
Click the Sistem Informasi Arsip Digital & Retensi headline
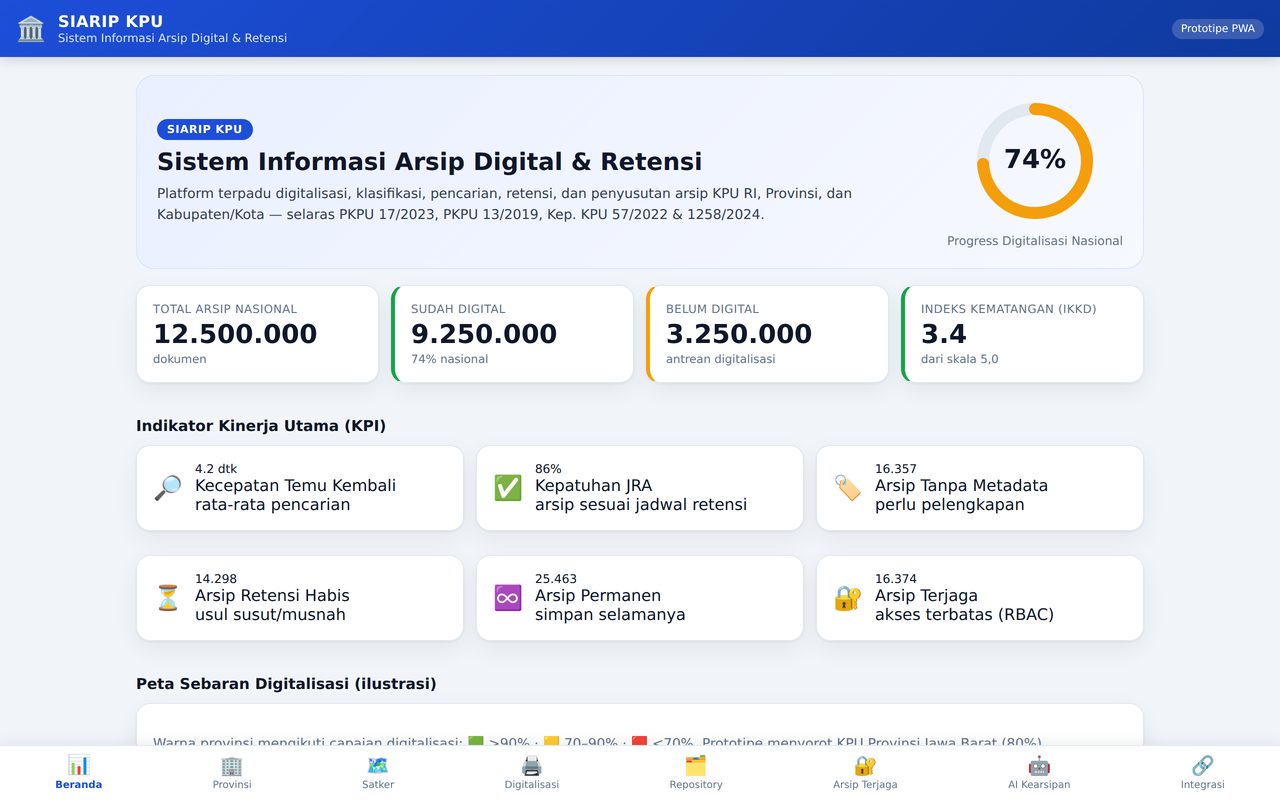(430, 162)
